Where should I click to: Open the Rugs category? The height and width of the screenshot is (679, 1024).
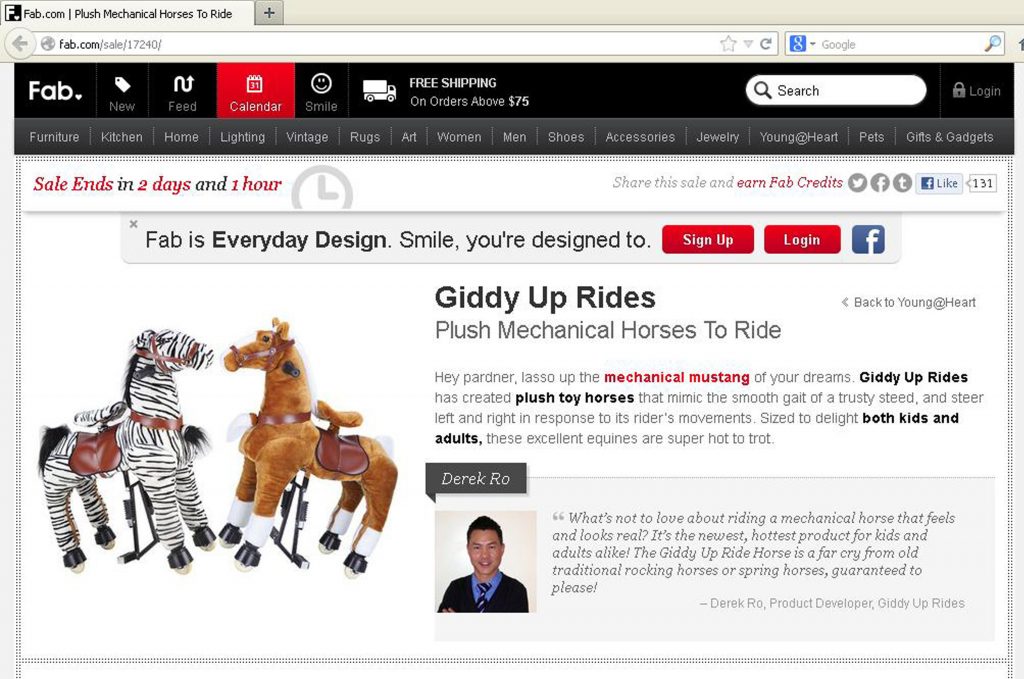[x=364, y=137]
